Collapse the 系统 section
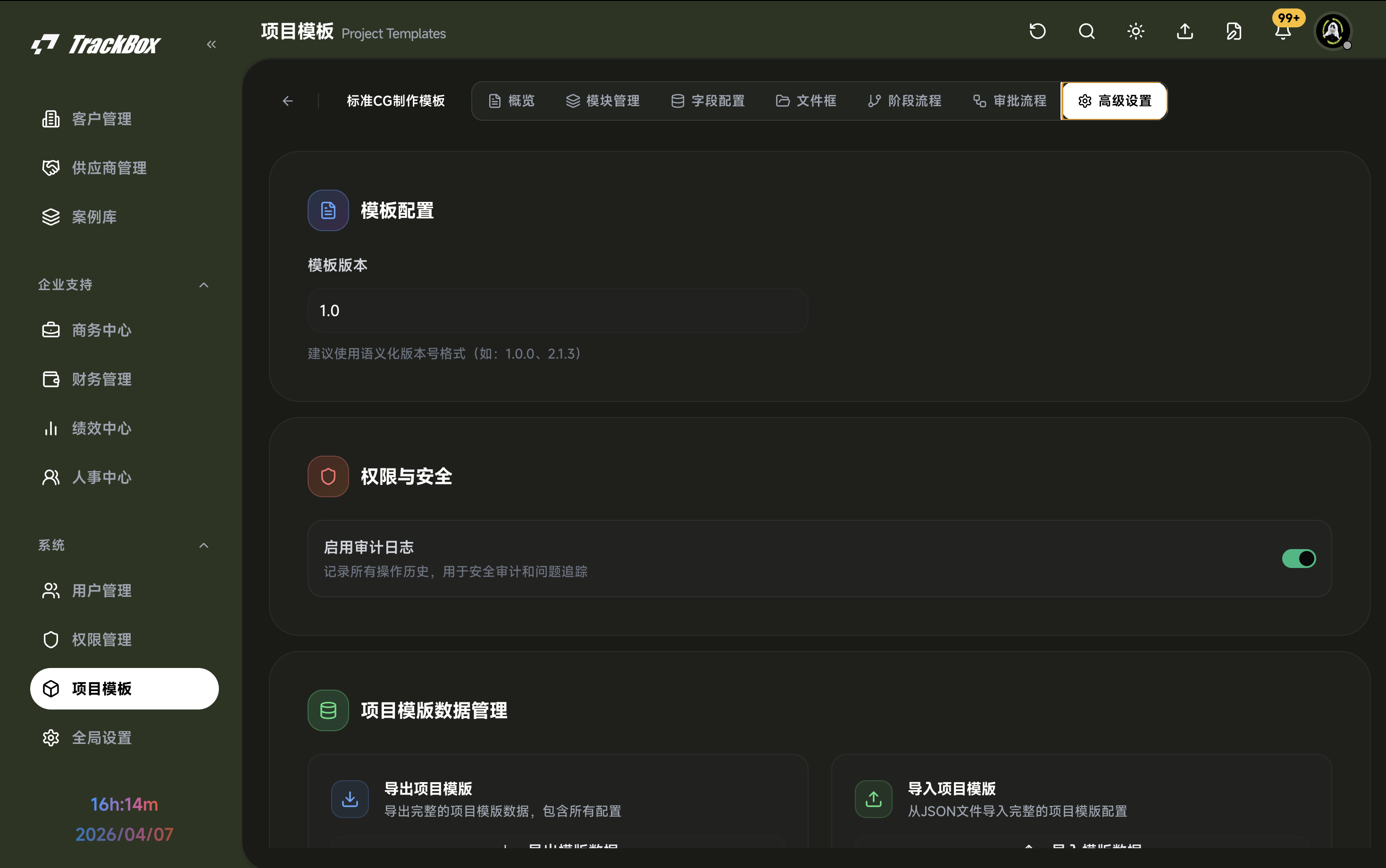This screenshot has width=1386, height=868. 204,545
